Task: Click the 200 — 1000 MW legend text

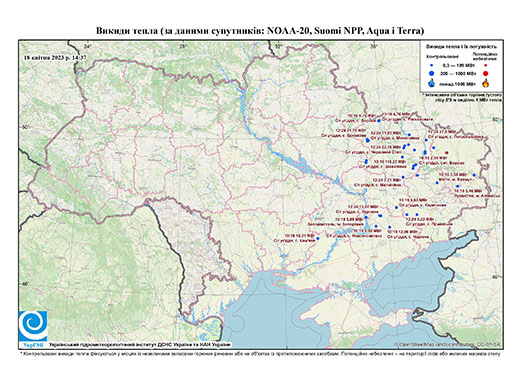Action: coord(459,73)
